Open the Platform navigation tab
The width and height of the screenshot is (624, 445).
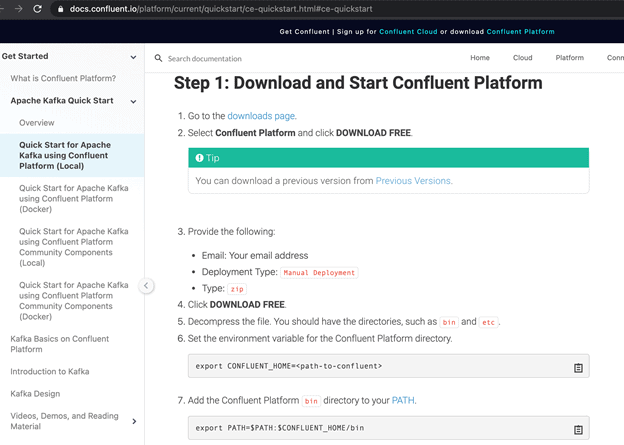click(570, 58)
